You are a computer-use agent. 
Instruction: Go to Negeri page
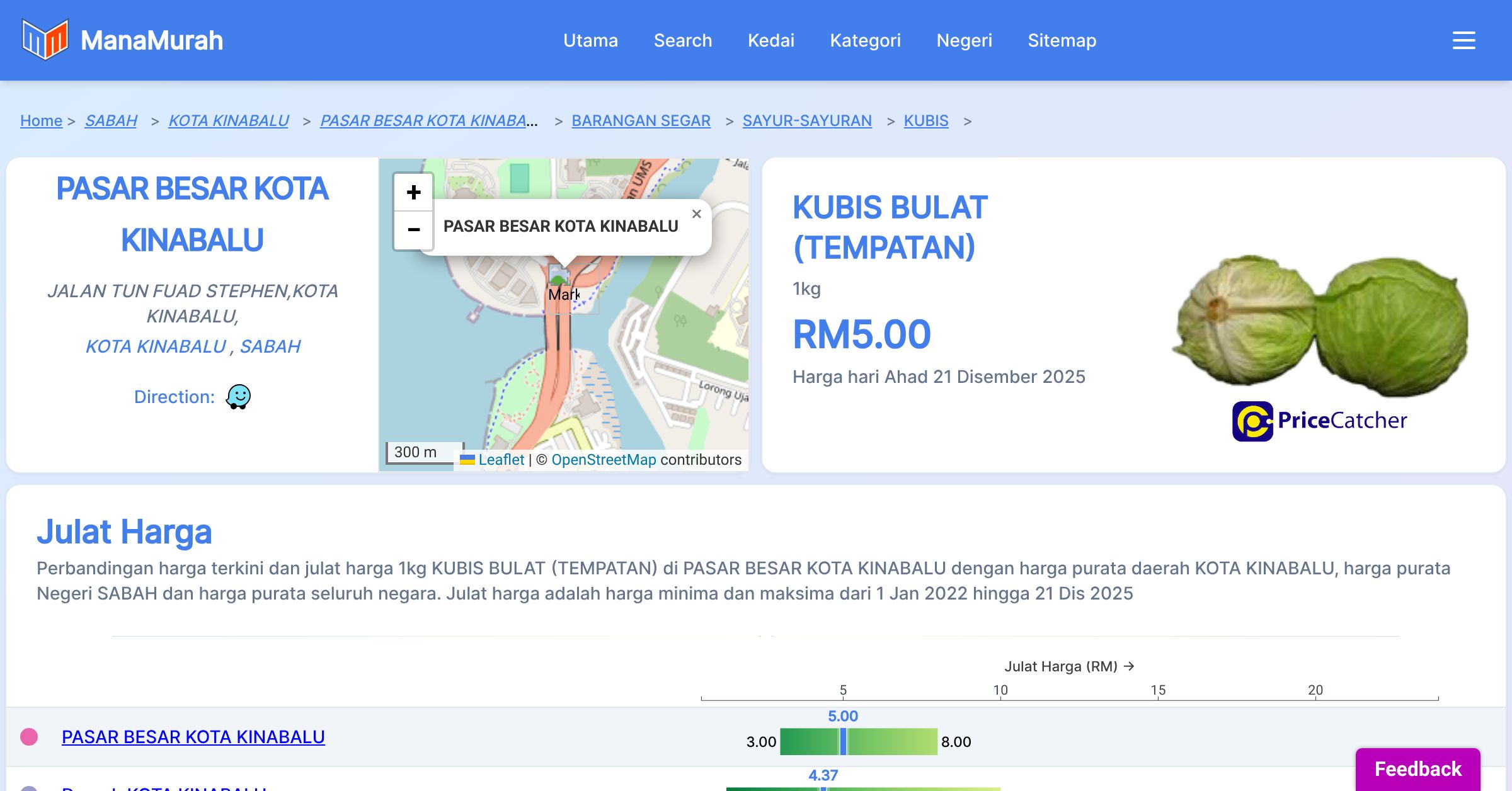pyautogui.click(x=964, y=40)
